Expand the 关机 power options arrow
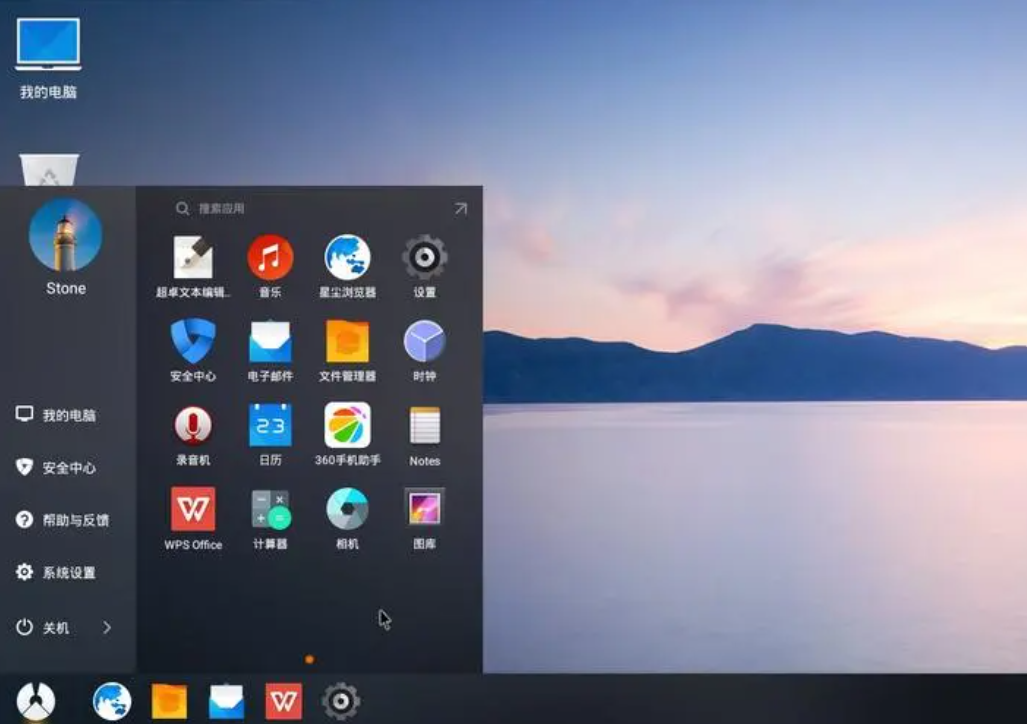This screenshot has height=724, width=1027. coord(107,628)
